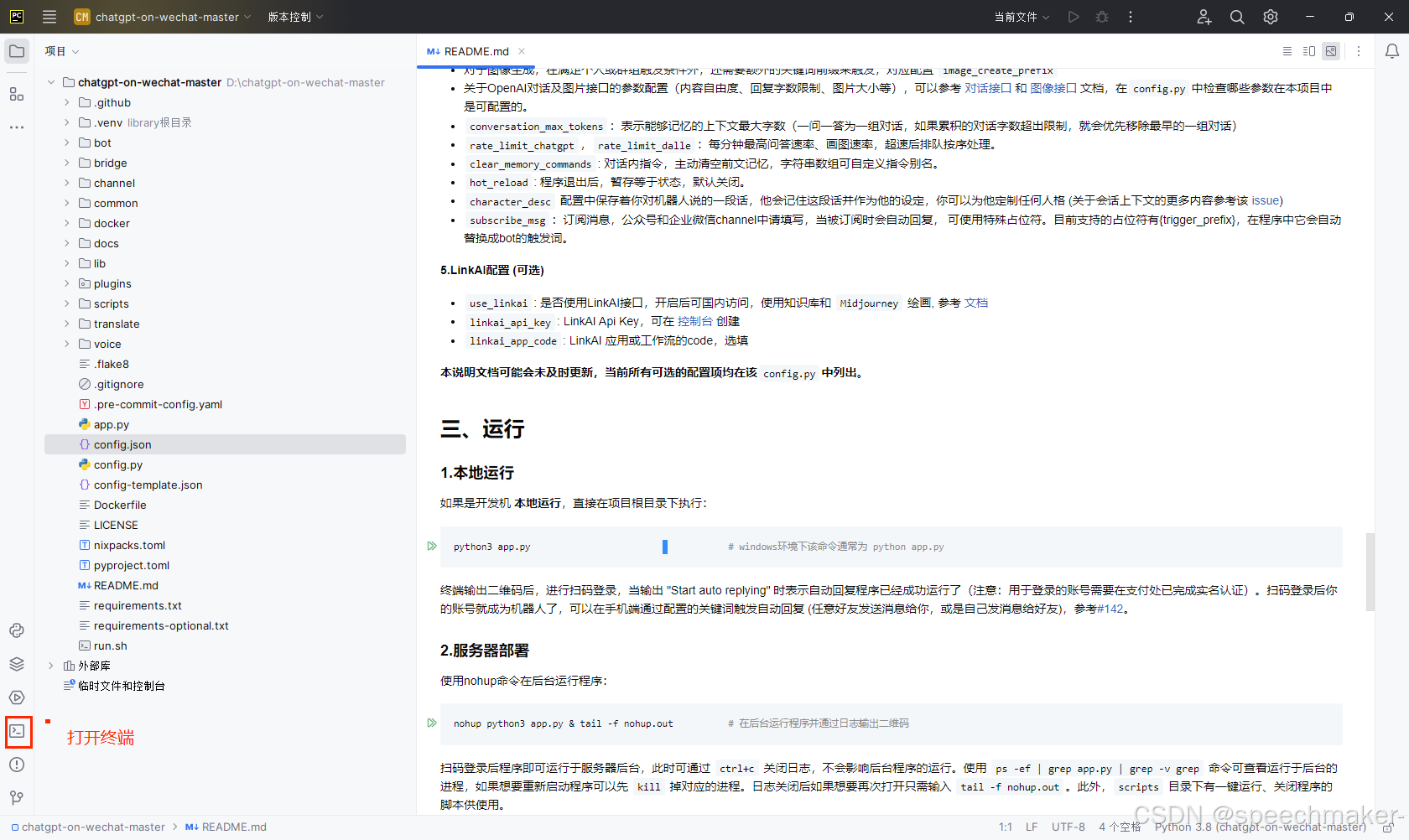The height and width of the screenshot is (840, 1409).
Task: Open the Notifications bell
Action: 1392,51
